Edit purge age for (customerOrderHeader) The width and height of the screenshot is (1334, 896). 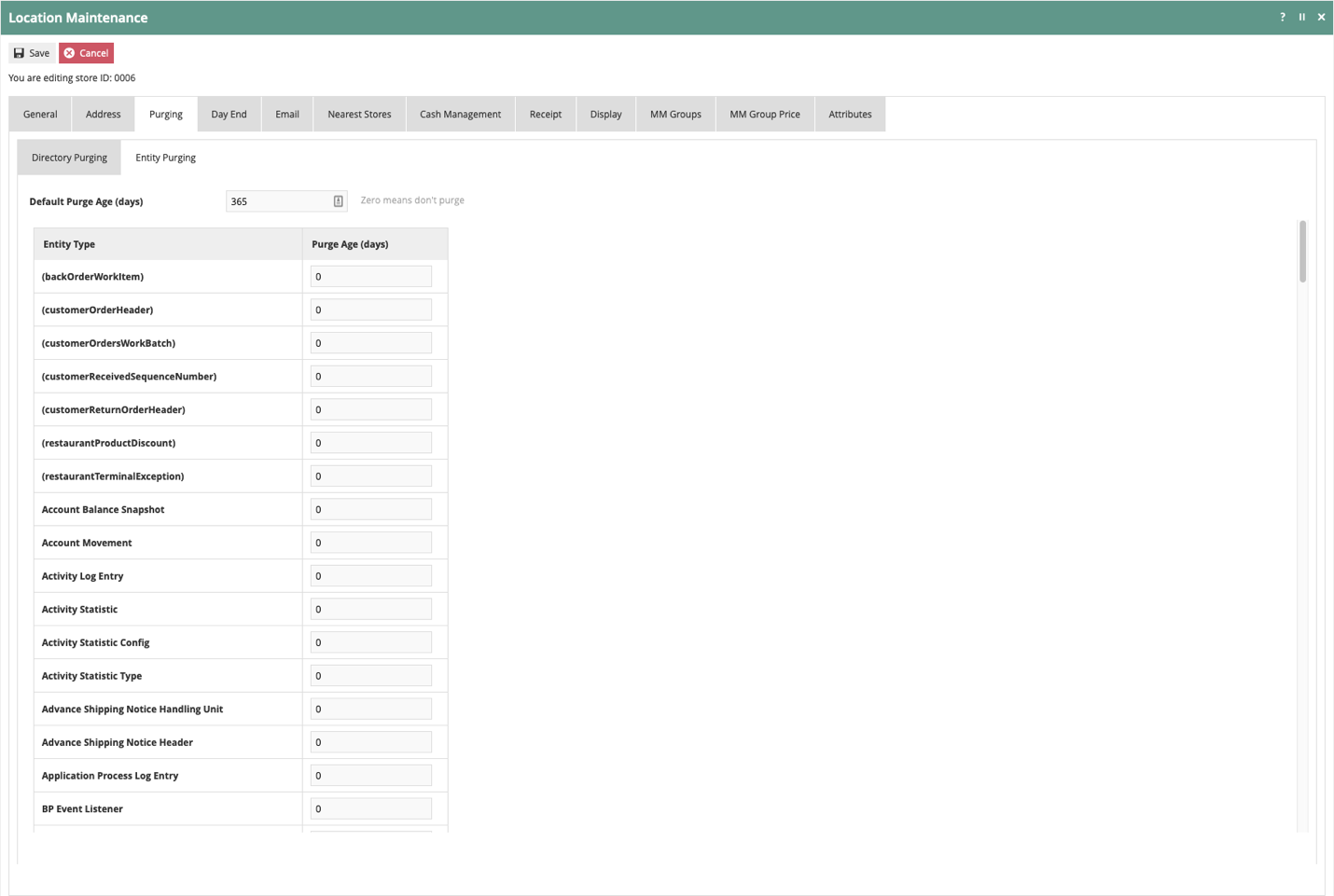tap(371, 310)
